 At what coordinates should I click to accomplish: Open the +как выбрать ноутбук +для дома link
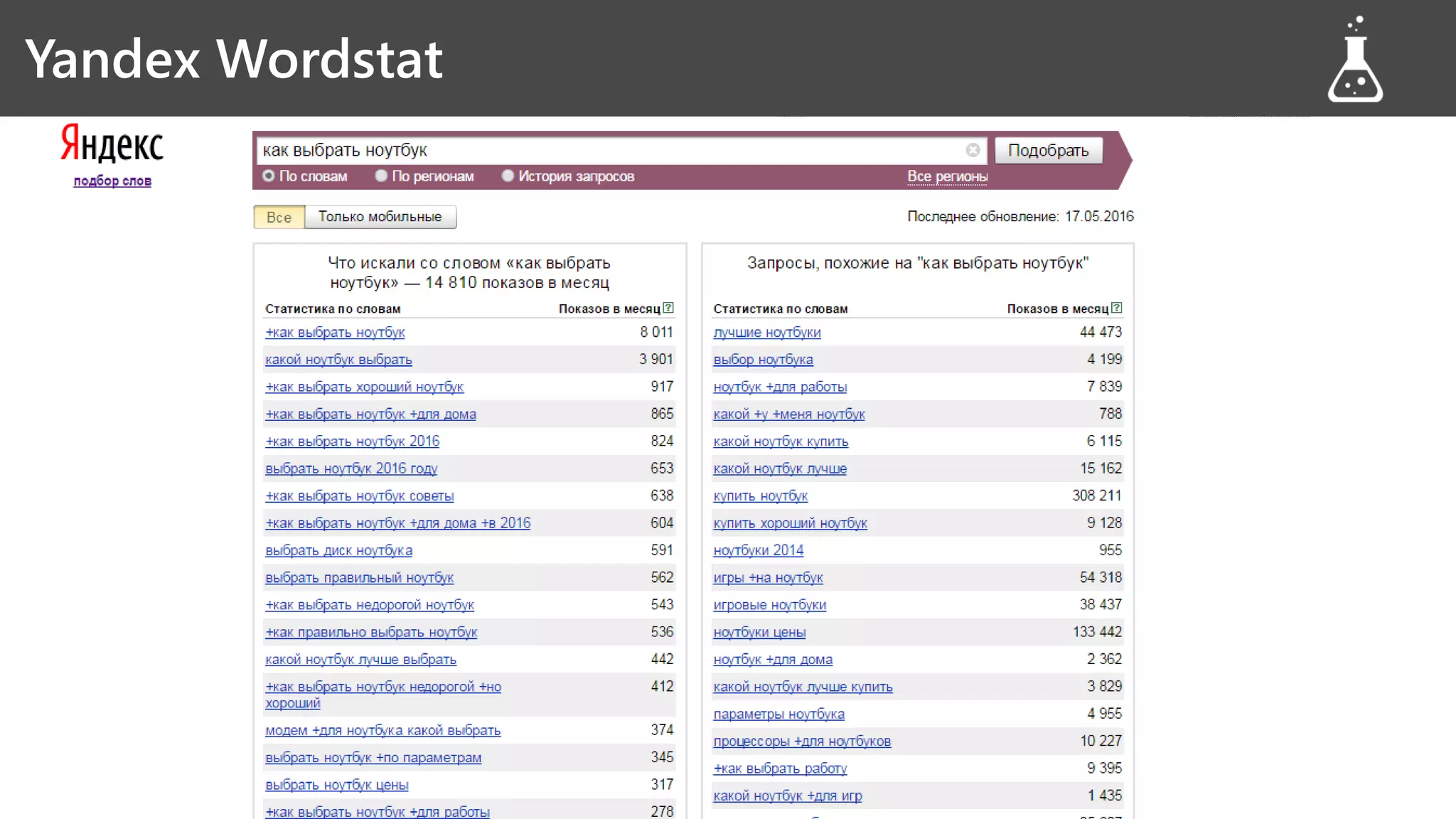pos(370,414)
